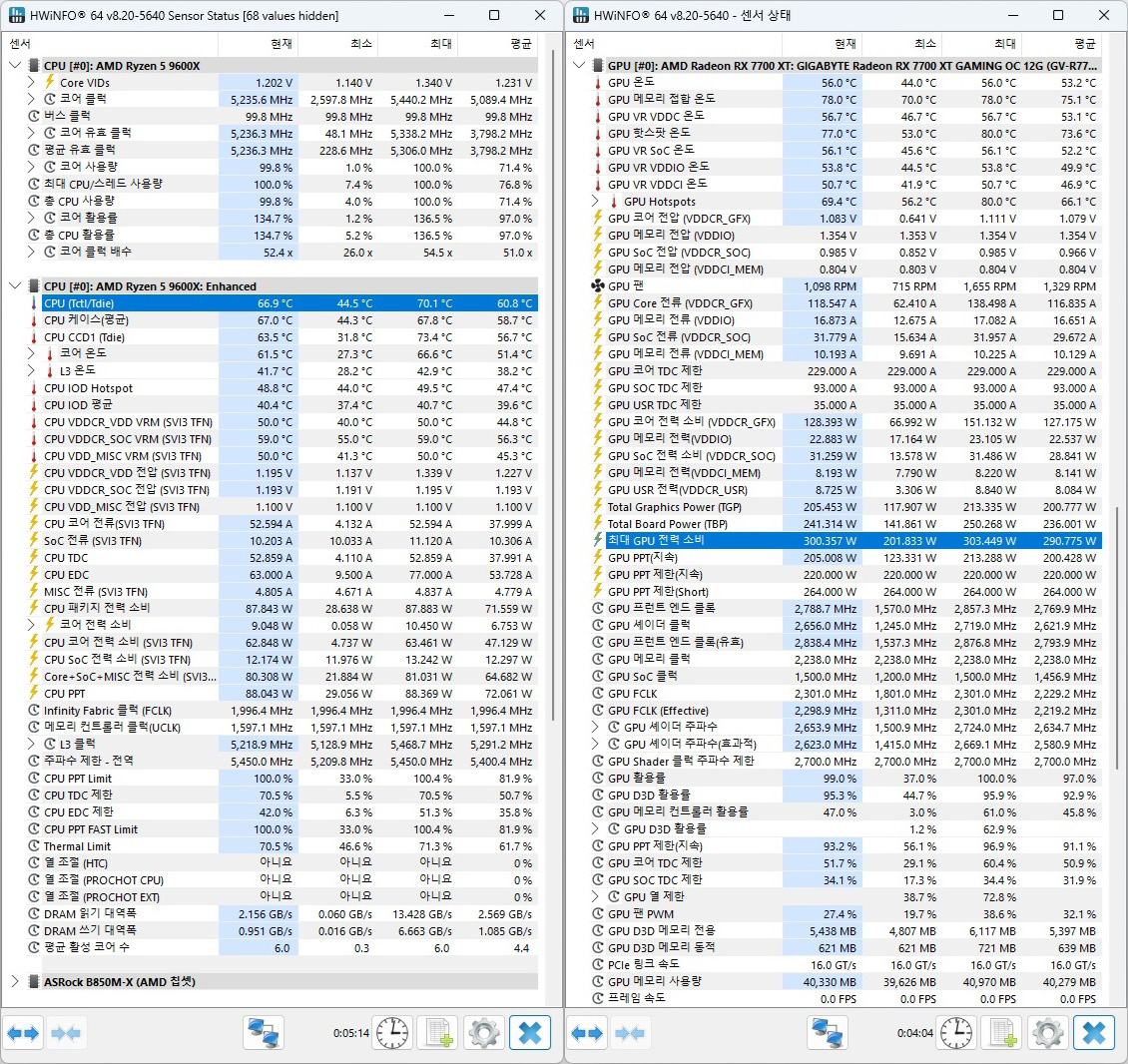Expand the Core VIDs row
Viewport: 1128px width, 1064px height.
point(30,82)
